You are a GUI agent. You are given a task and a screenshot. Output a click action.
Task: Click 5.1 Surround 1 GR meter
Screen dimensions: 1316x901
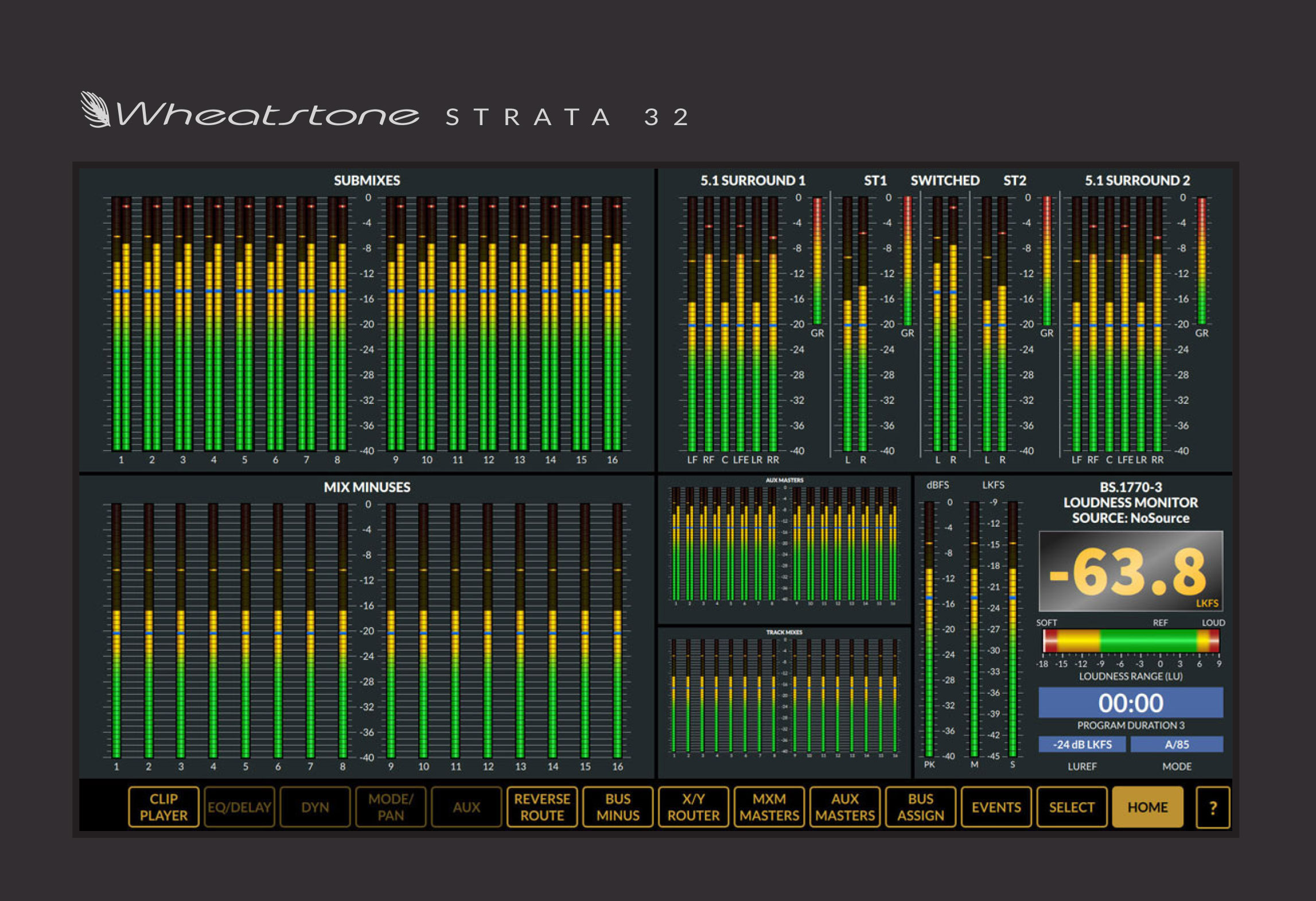pyautogui.click(x=817, y=261)
